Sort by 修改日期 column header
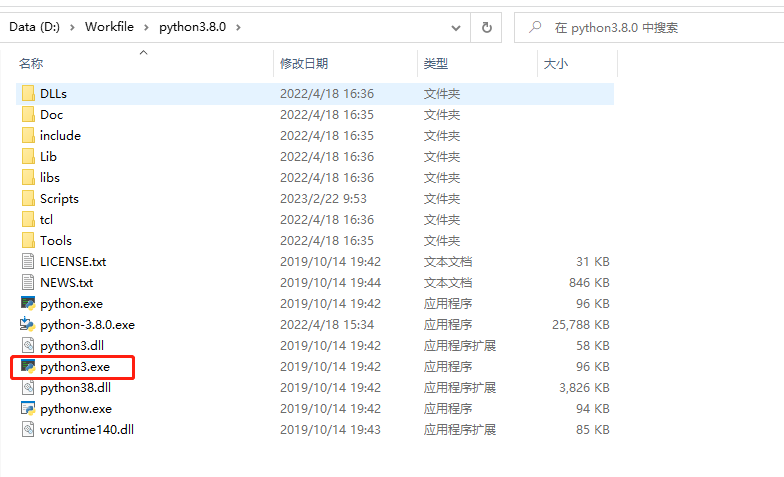784x477 pixels. pyautogui.click(x=304, y=64)
